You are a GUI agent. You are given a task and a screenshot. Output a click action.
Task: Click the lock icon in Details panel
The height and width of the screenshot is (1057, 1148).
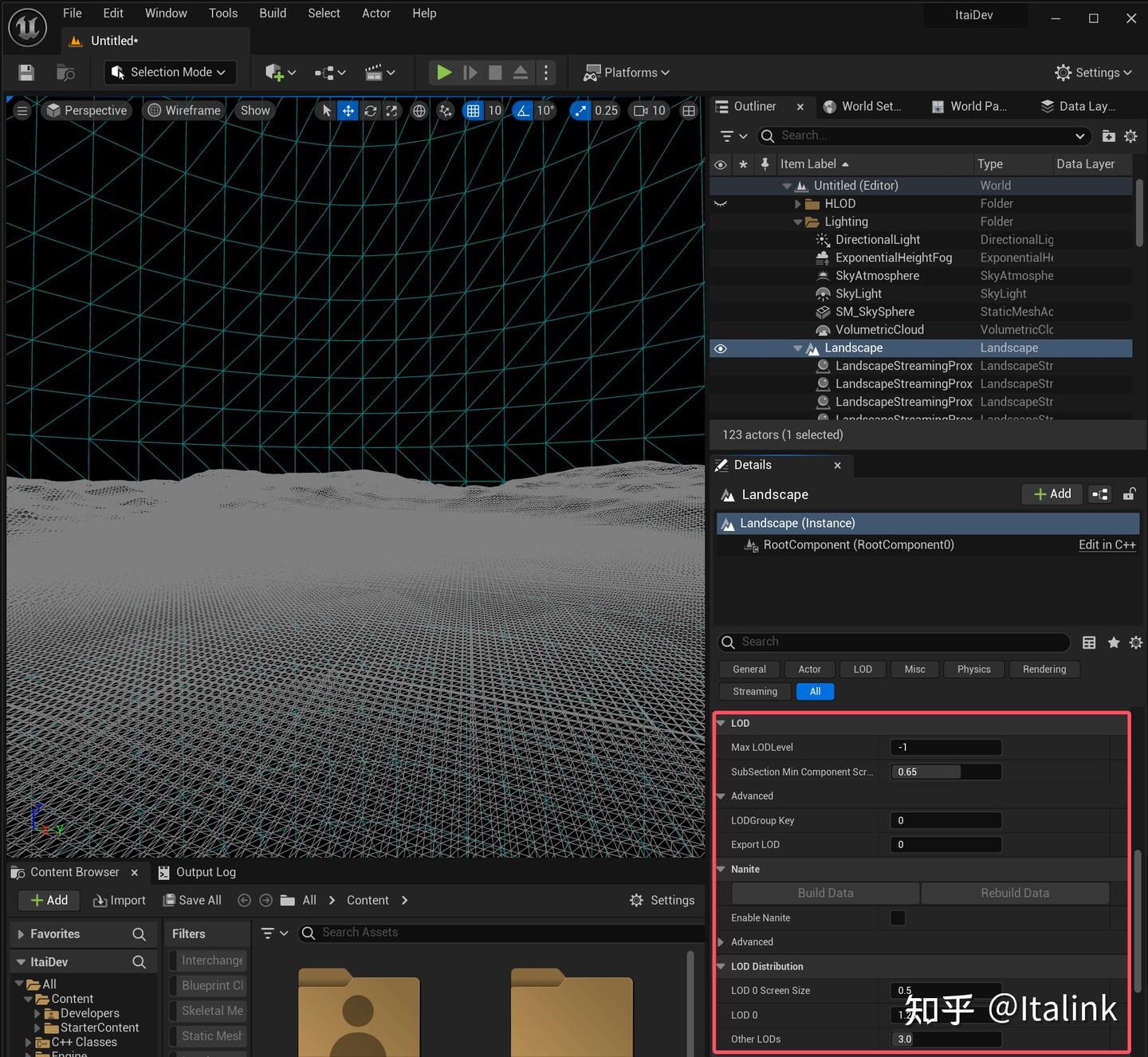tap(1129, 494)
